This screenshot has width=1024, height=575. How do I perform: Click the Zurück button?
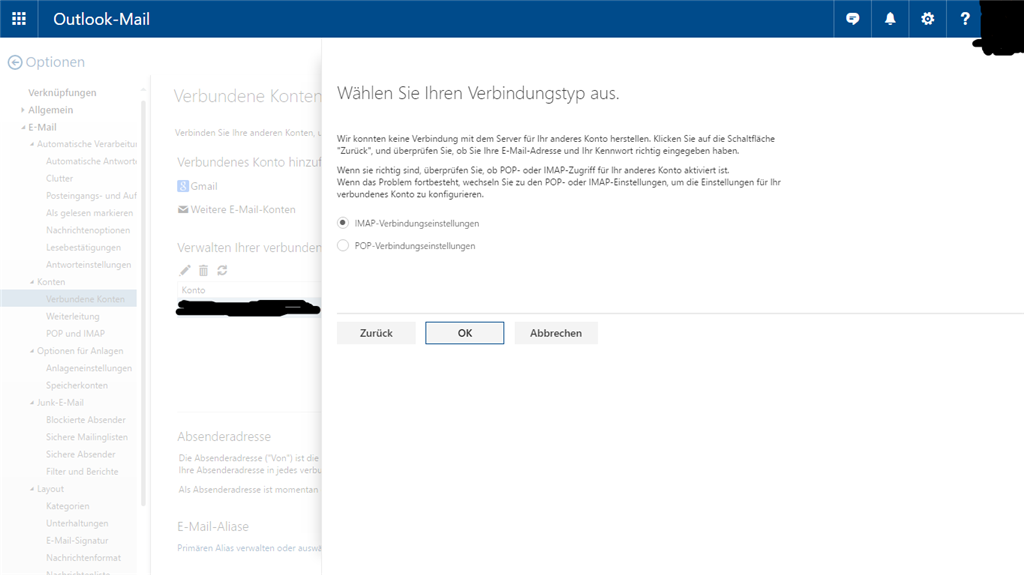tap(376, 333)
